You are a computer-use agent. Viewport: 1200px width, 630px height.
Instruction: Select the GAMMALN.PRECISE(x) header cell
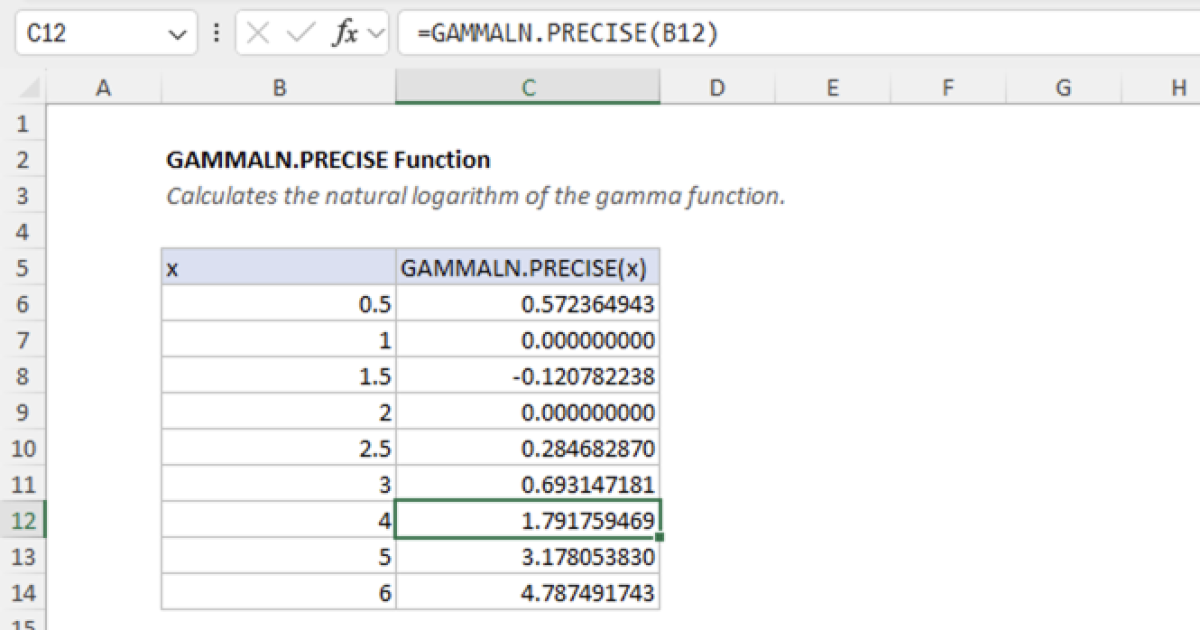pos(529,267)
